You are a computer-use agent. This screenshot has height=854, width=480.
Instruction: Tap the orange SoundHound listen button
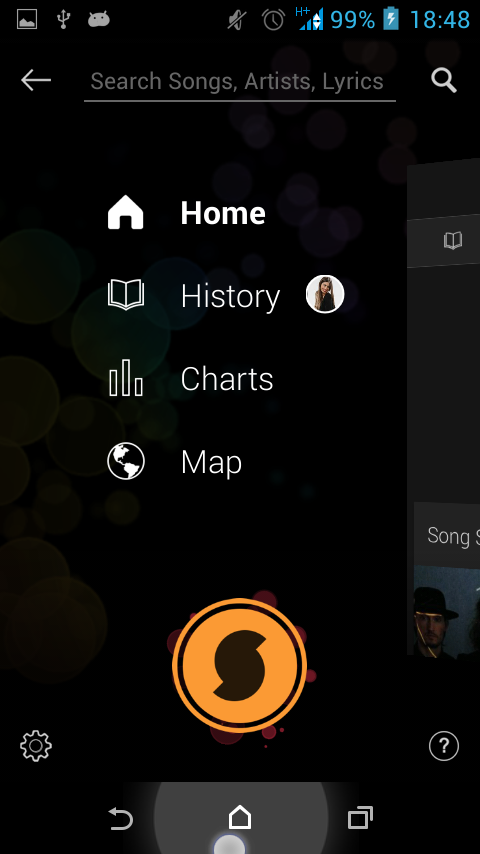pos(239,665)
